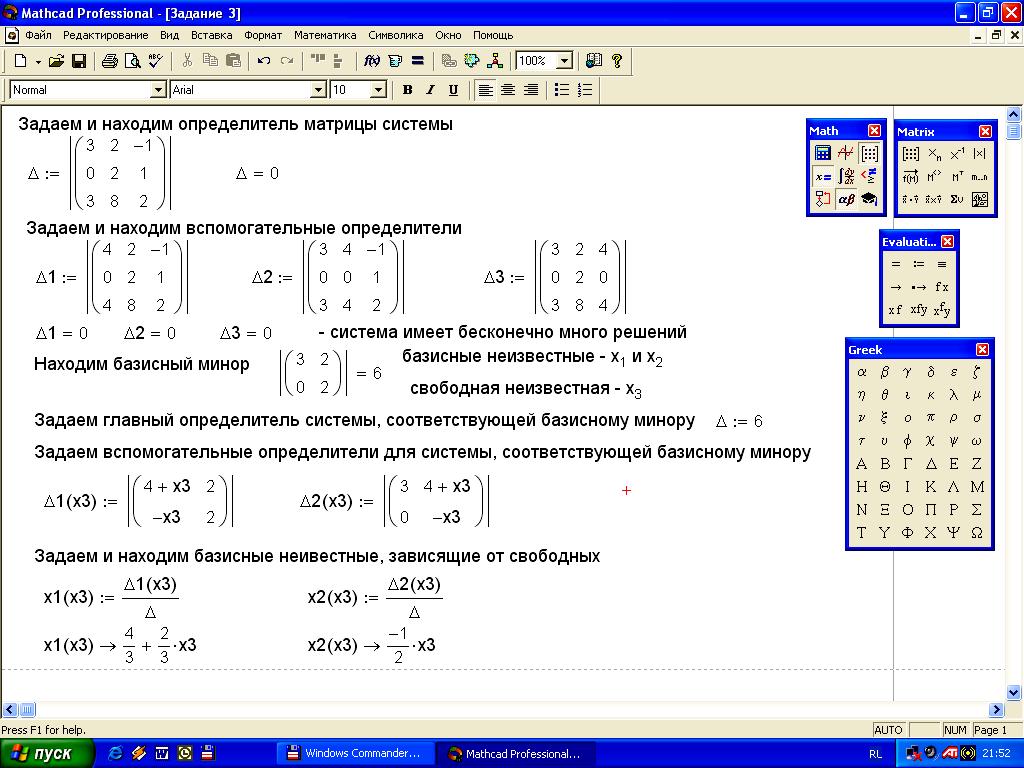Open Programming toolbar in Math palette

point(823,199)
